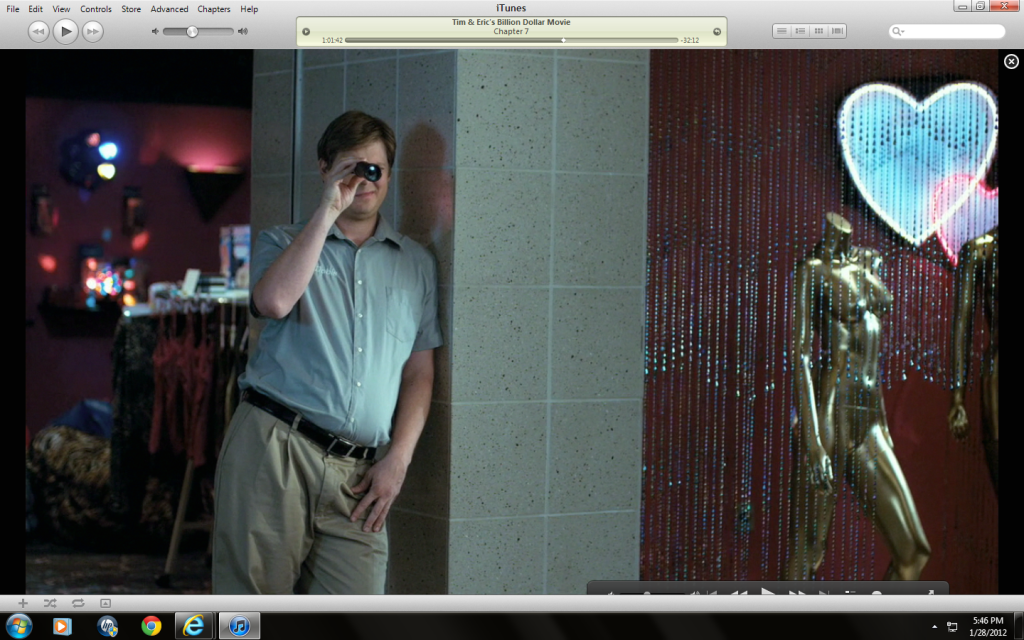Click the max-volume speaker icon
The image size is (1024, 640).
243,31
